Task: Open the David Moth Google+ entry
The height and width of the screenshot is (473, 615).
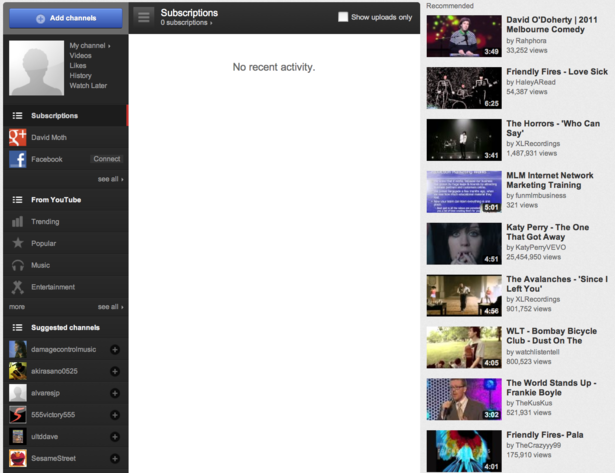Action: pyautogui.click(x=49, y=137)
